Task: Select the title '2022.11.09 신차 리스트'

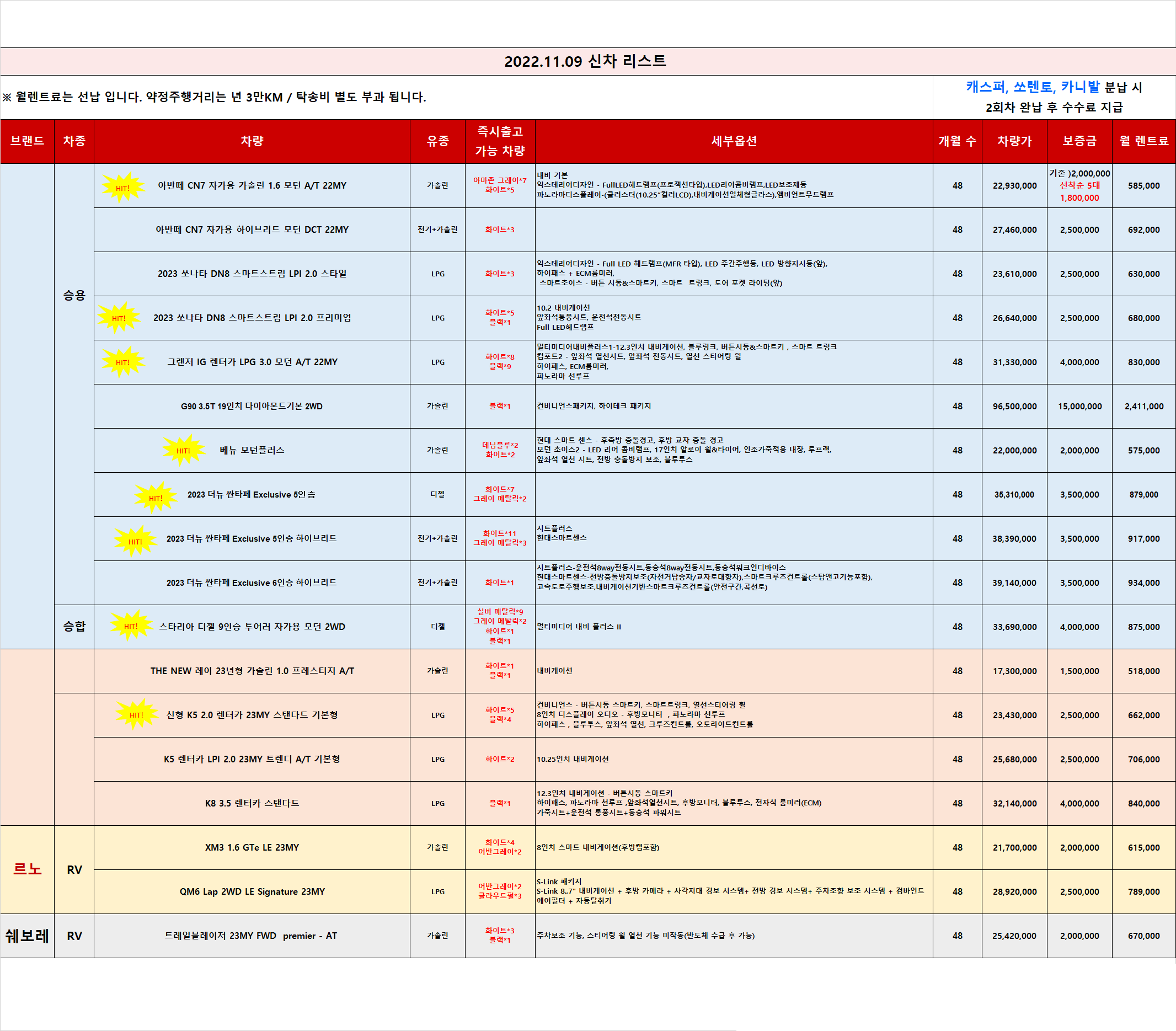Action: (x=585, y=61)
